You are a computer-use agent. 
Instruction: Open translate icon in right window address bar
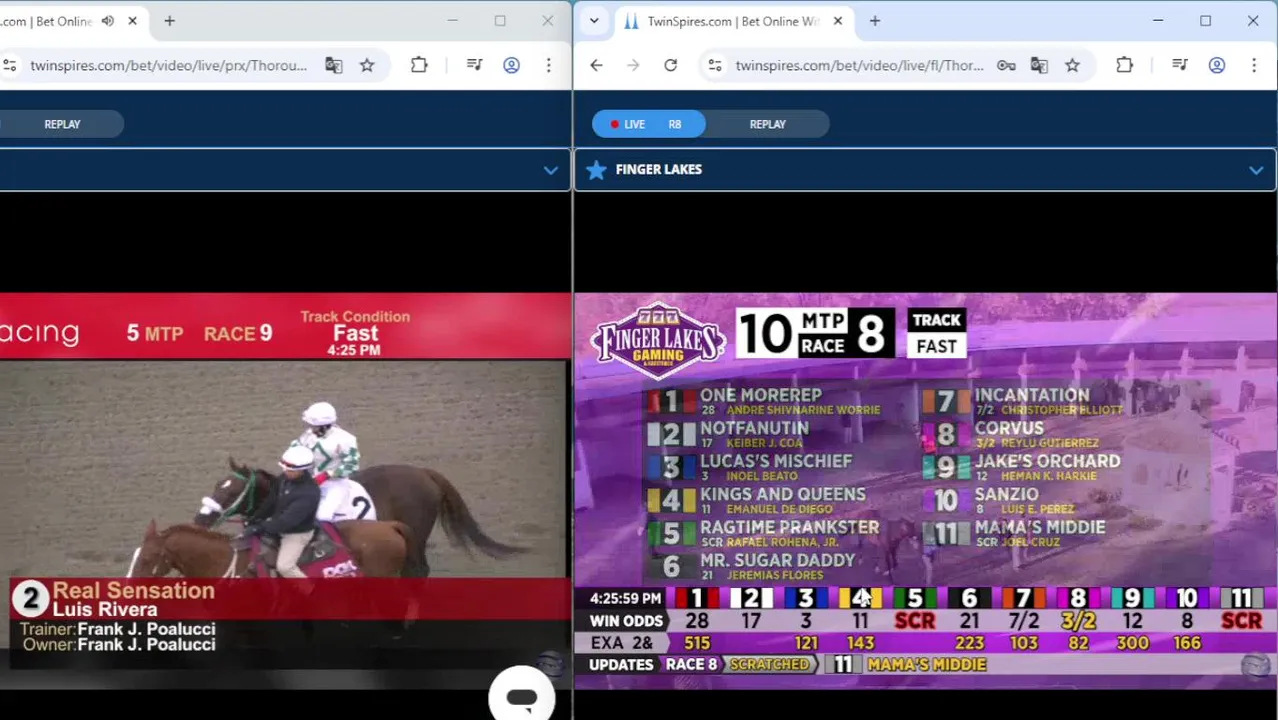tap(1039, 65)
